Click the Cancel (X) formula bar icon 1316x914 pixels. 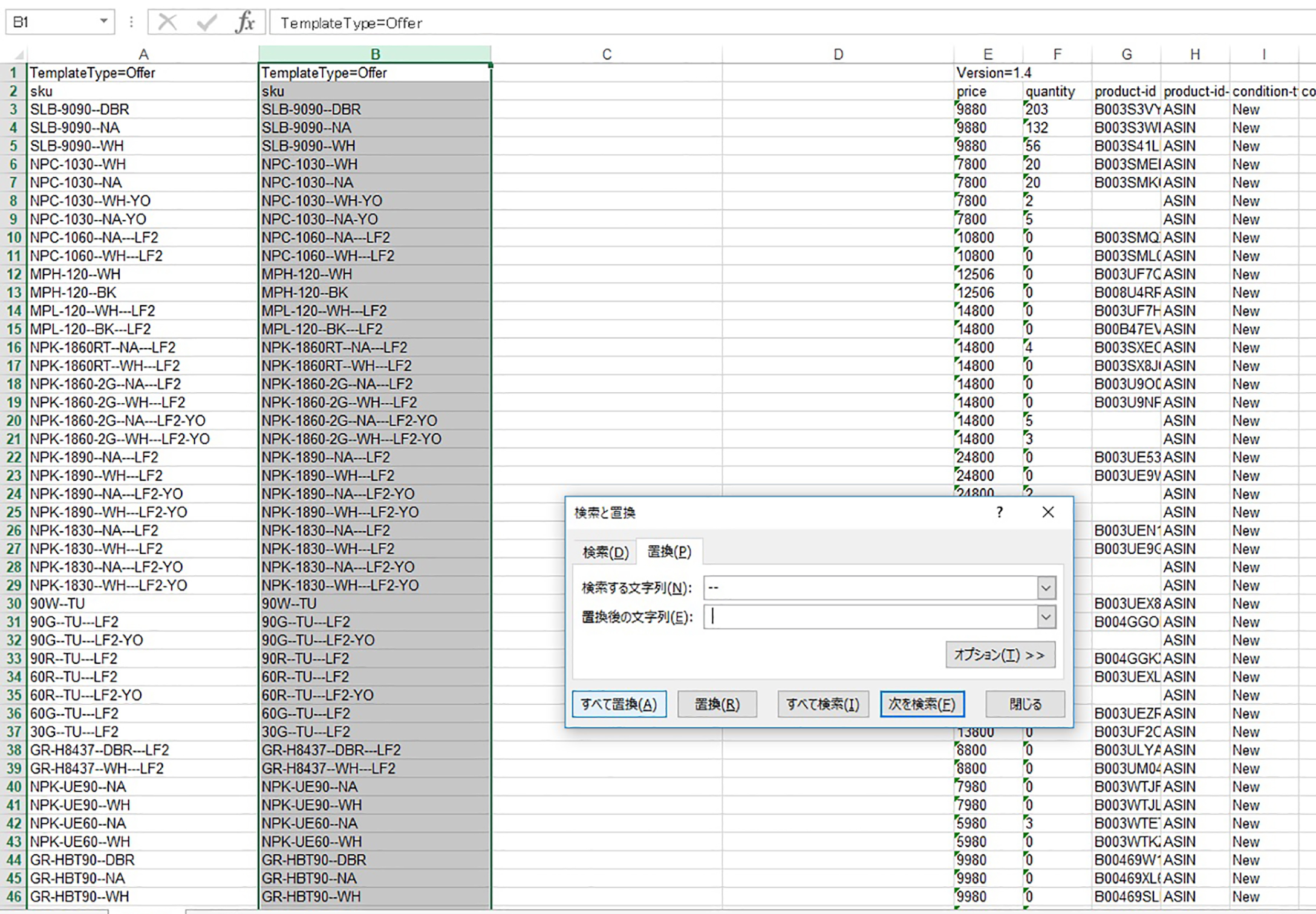click(x=167, y=22)
